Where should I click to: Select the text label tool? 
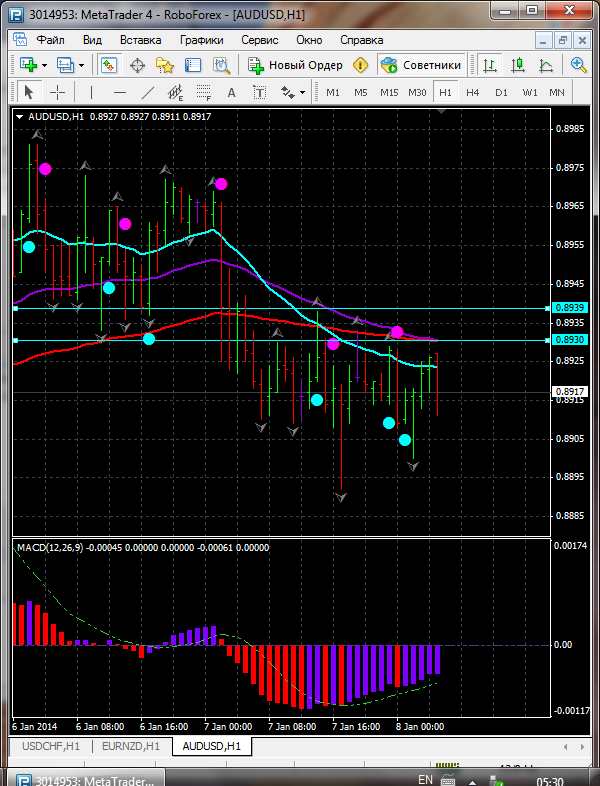pyautogui.click(x=232, y=92)
